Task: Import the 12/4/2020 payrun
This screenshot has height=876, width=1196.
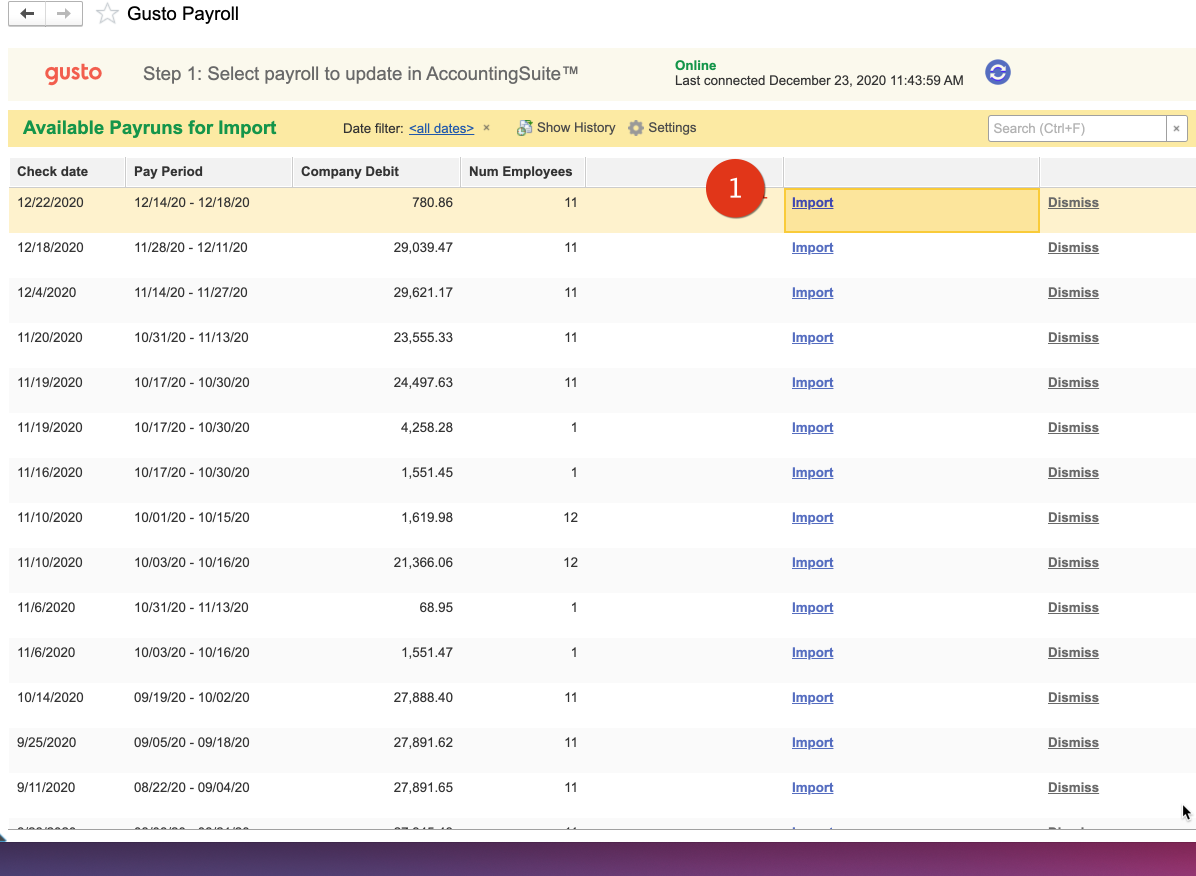Action: [x=812, y=293]
